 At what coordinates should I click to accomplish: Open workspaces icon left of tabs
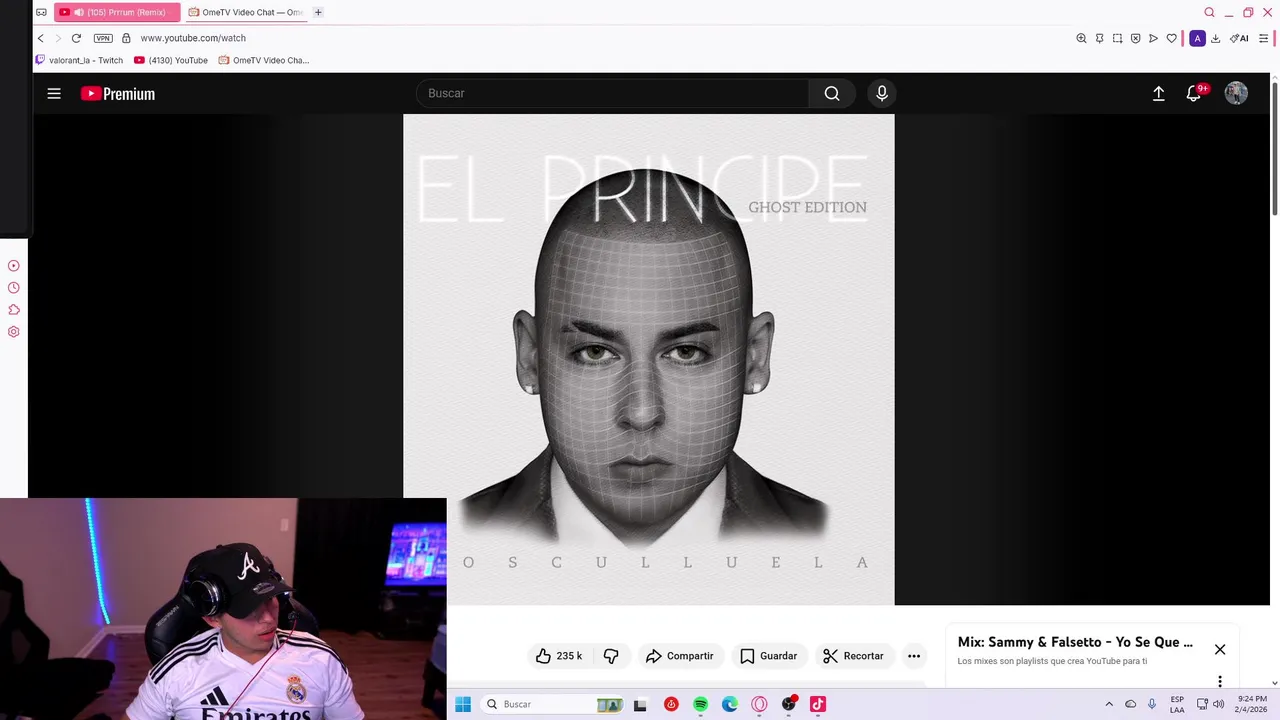pos(41,12)
